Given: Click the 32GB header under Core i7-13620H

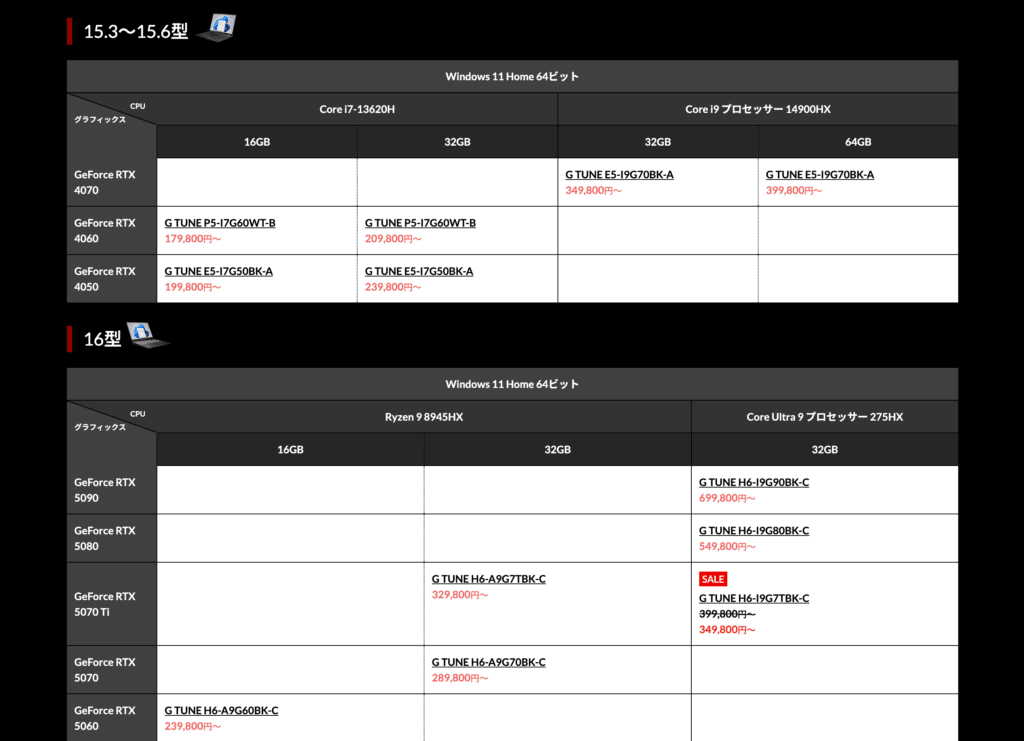Looking at the screenshot, I should (x=457, y=142).
